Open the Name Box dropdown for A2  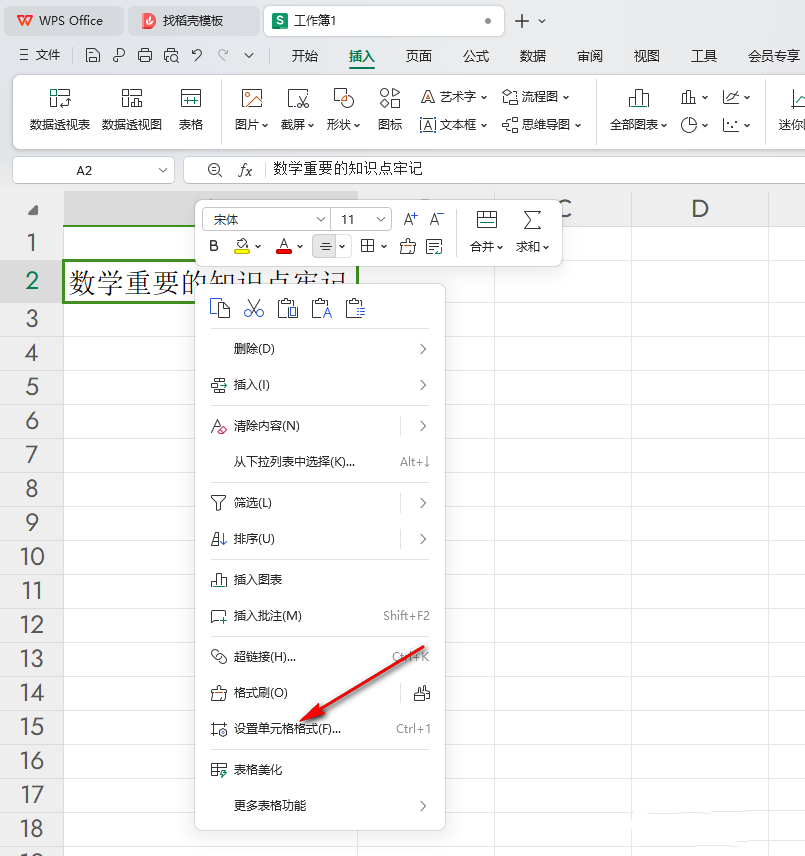click(163, 170)
